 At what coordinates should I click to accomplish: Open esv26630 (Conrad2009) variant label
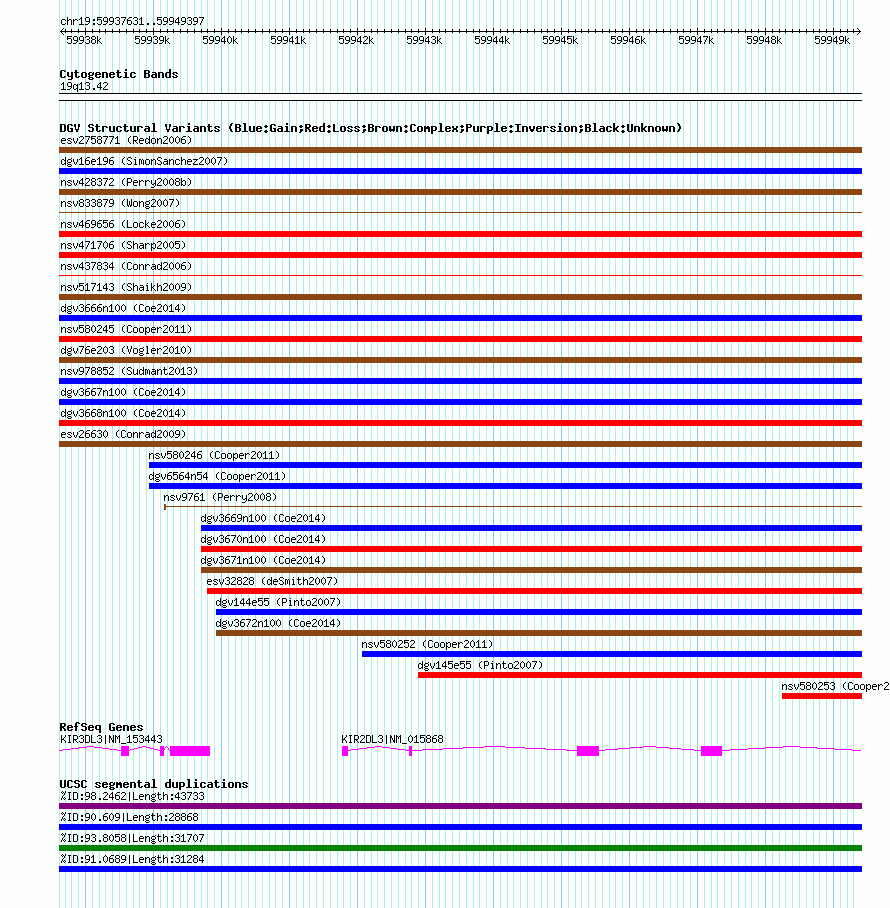click(x=123, y=434)
